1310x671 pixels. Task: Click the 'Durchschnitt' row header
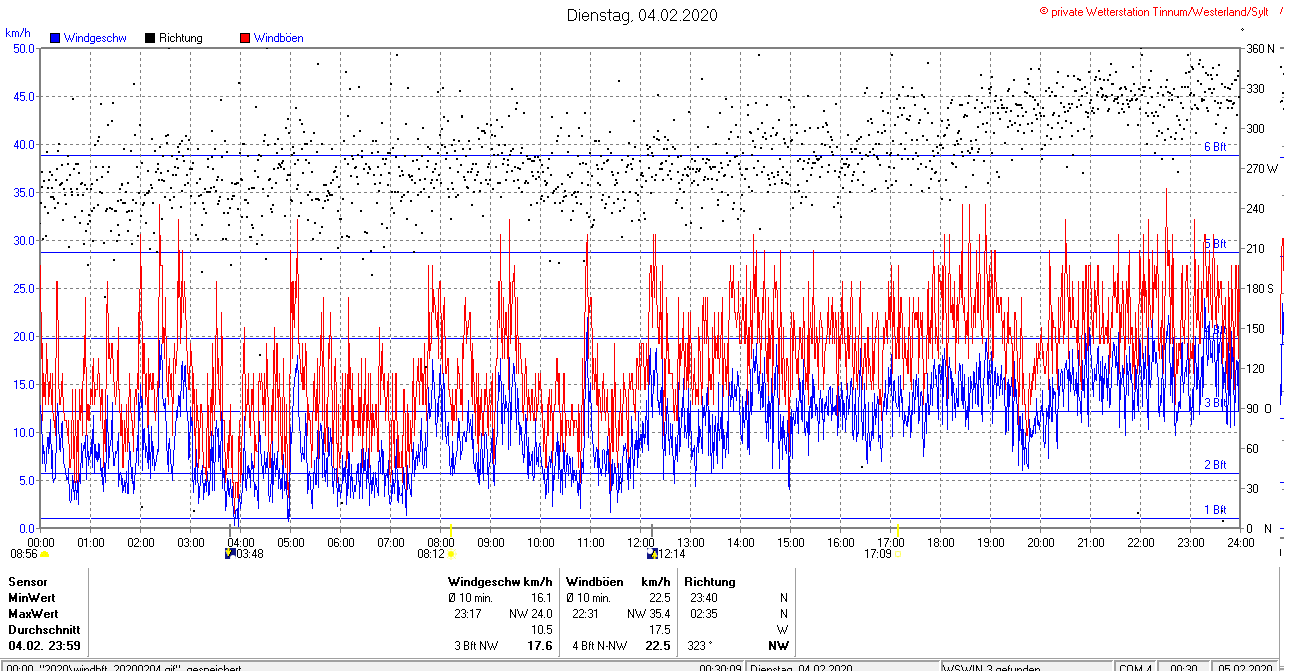click(x=42, y=630)
